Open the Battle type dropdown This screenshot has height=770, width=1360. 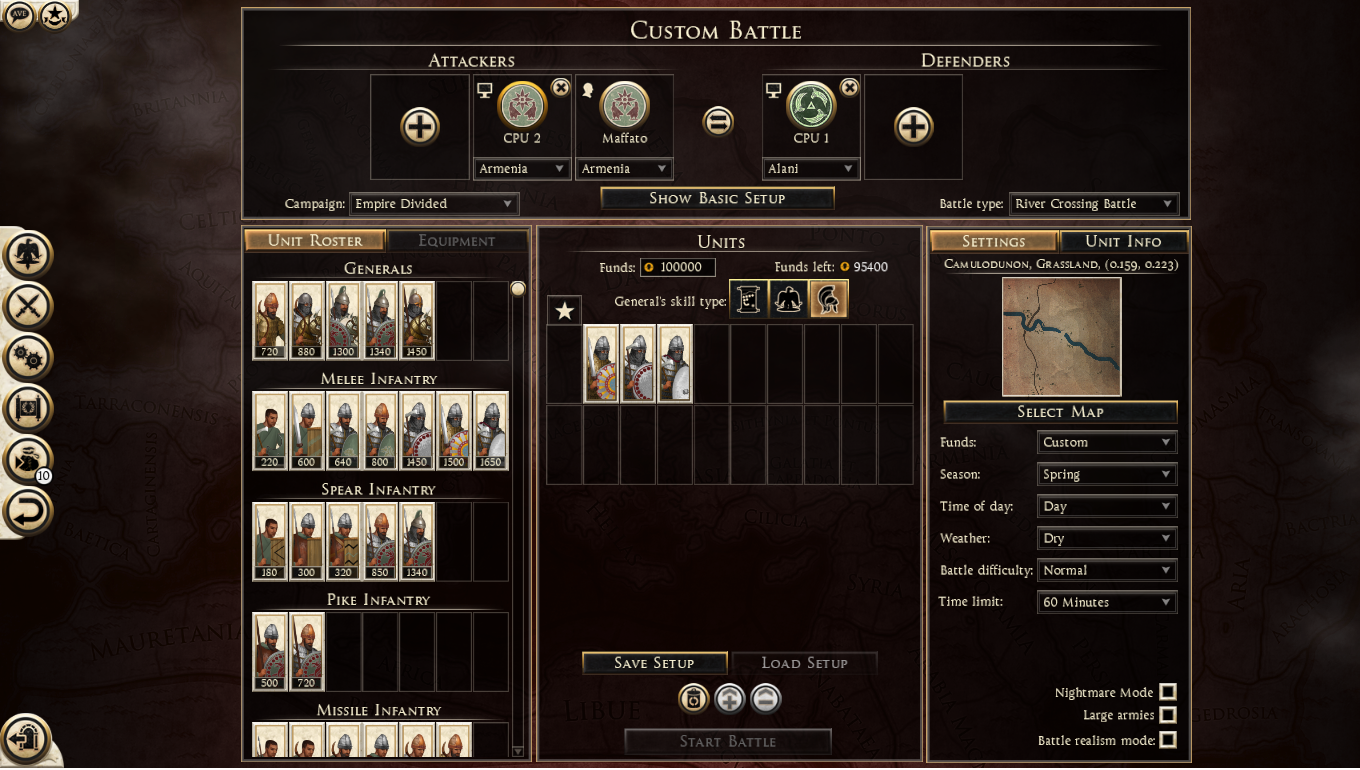[1093, 204]
